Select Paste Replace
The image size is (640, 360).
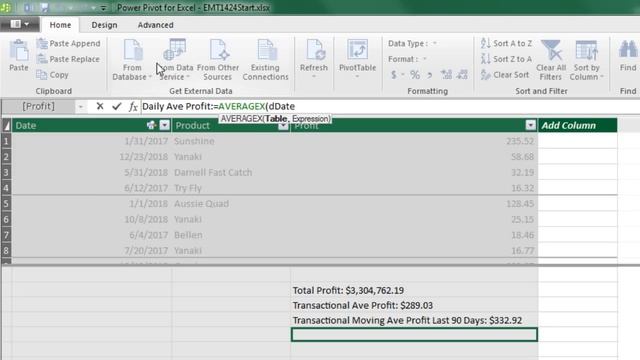(68, 59)
